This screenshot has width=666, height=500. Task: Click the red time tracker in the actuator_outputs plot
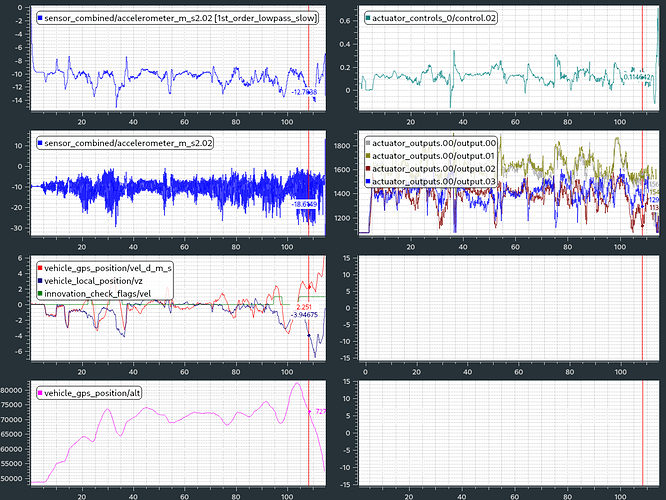click(643, 183)
